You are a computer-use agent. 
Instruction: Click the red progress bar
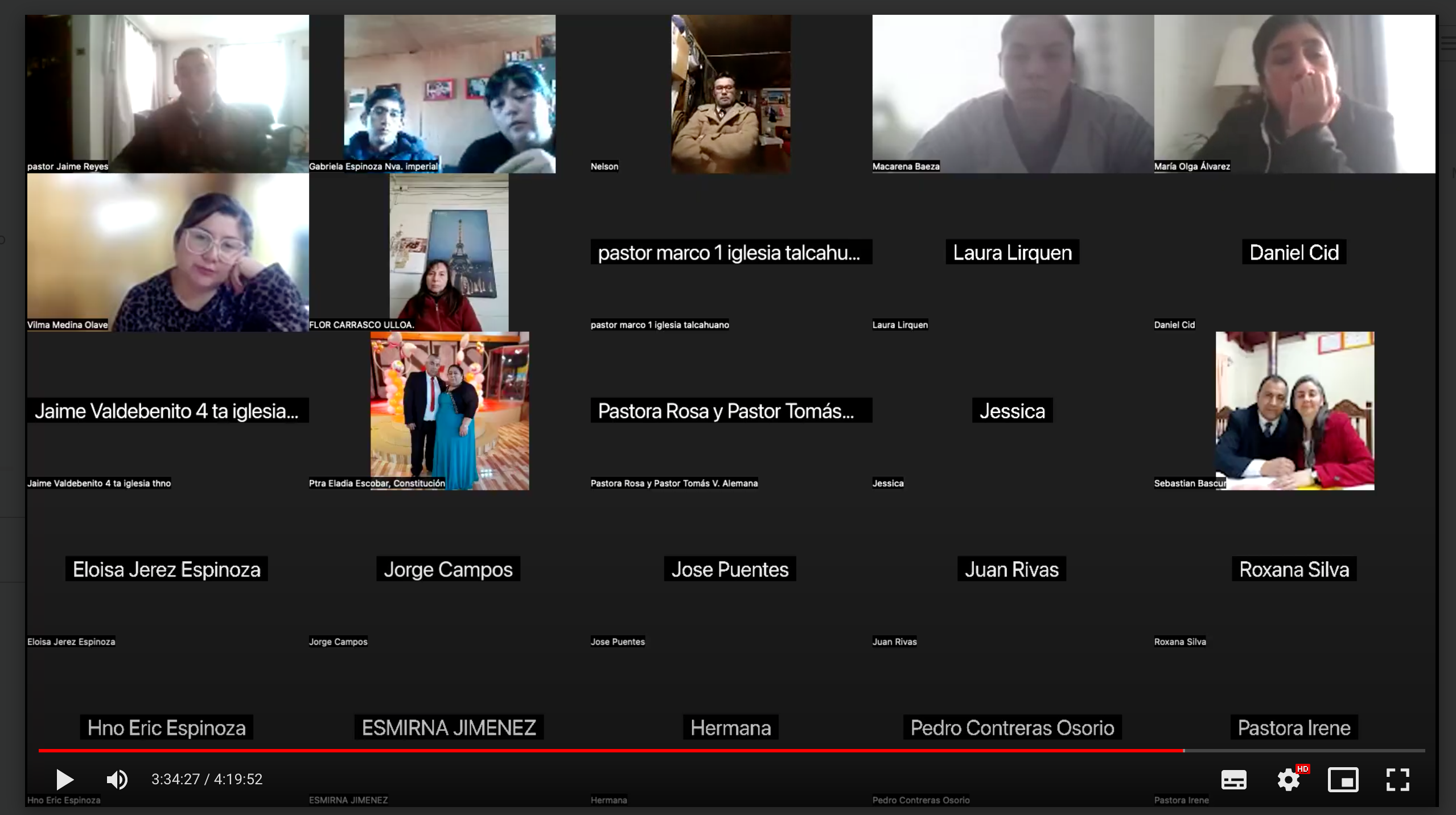click(569, 751)
